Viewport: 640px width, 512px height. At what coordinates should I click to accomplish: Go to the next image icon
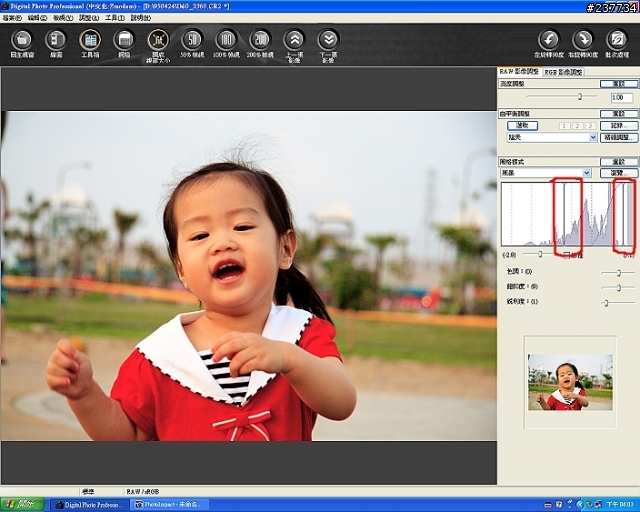pyautogui.click(x=328, y=40)
